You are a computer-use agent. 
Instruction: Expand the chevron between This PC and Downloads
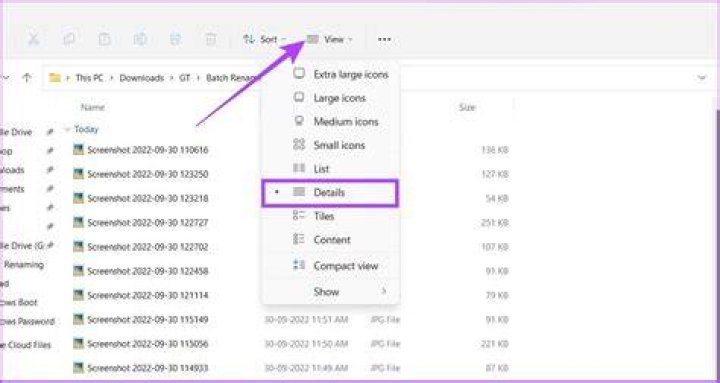111,78
